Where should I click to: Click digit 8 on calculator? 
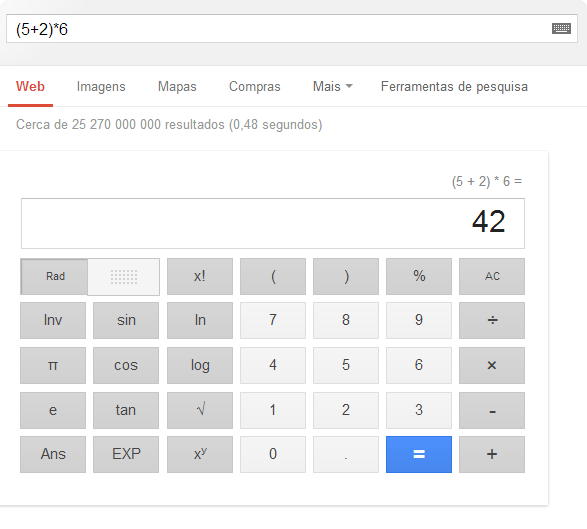click(x=346, y=320)
